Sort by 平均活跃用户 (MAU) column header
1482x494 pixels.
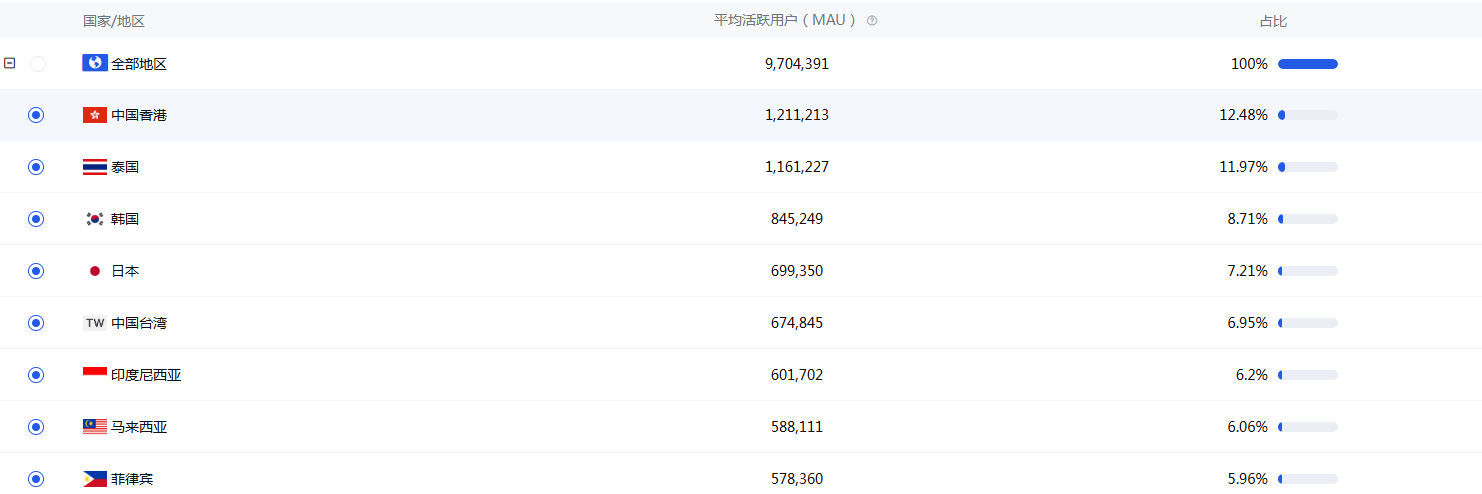[x=786, y=21]
